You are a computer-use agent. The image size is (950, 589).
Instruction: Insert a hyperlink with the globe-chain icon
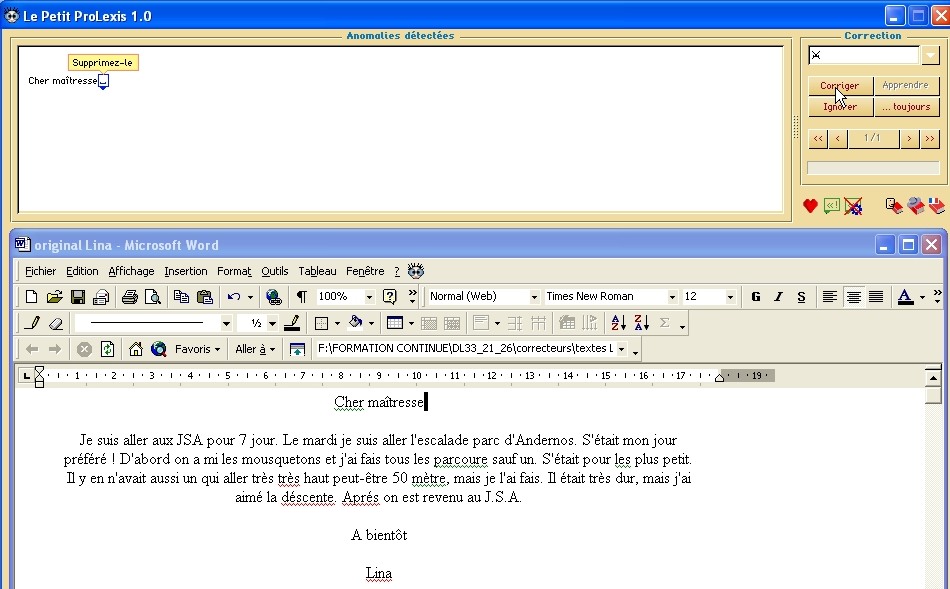click(x=273, y=296)
